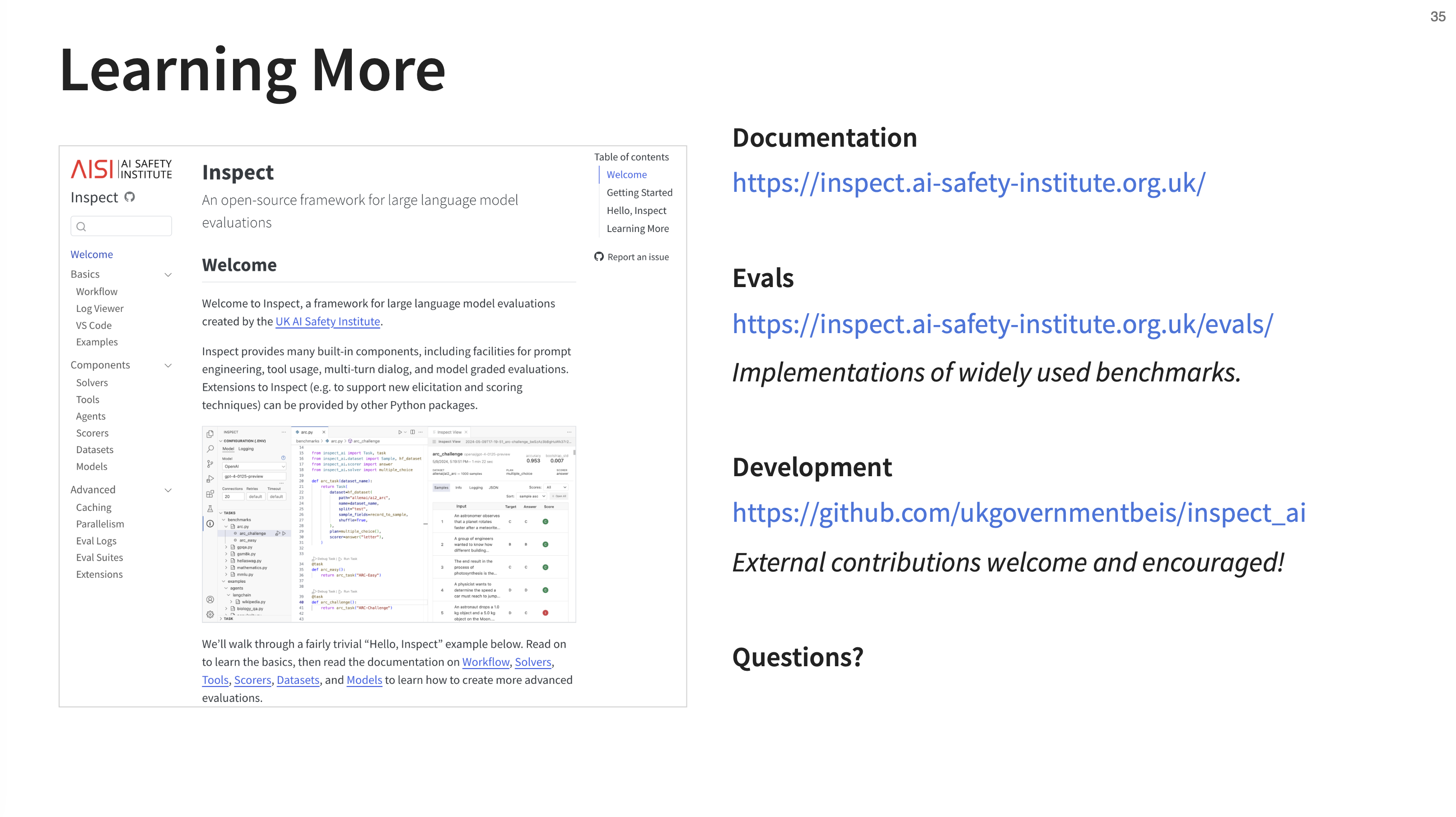
Task: Click the 'Evals' heading on the slide
Action: pos(763,278)
